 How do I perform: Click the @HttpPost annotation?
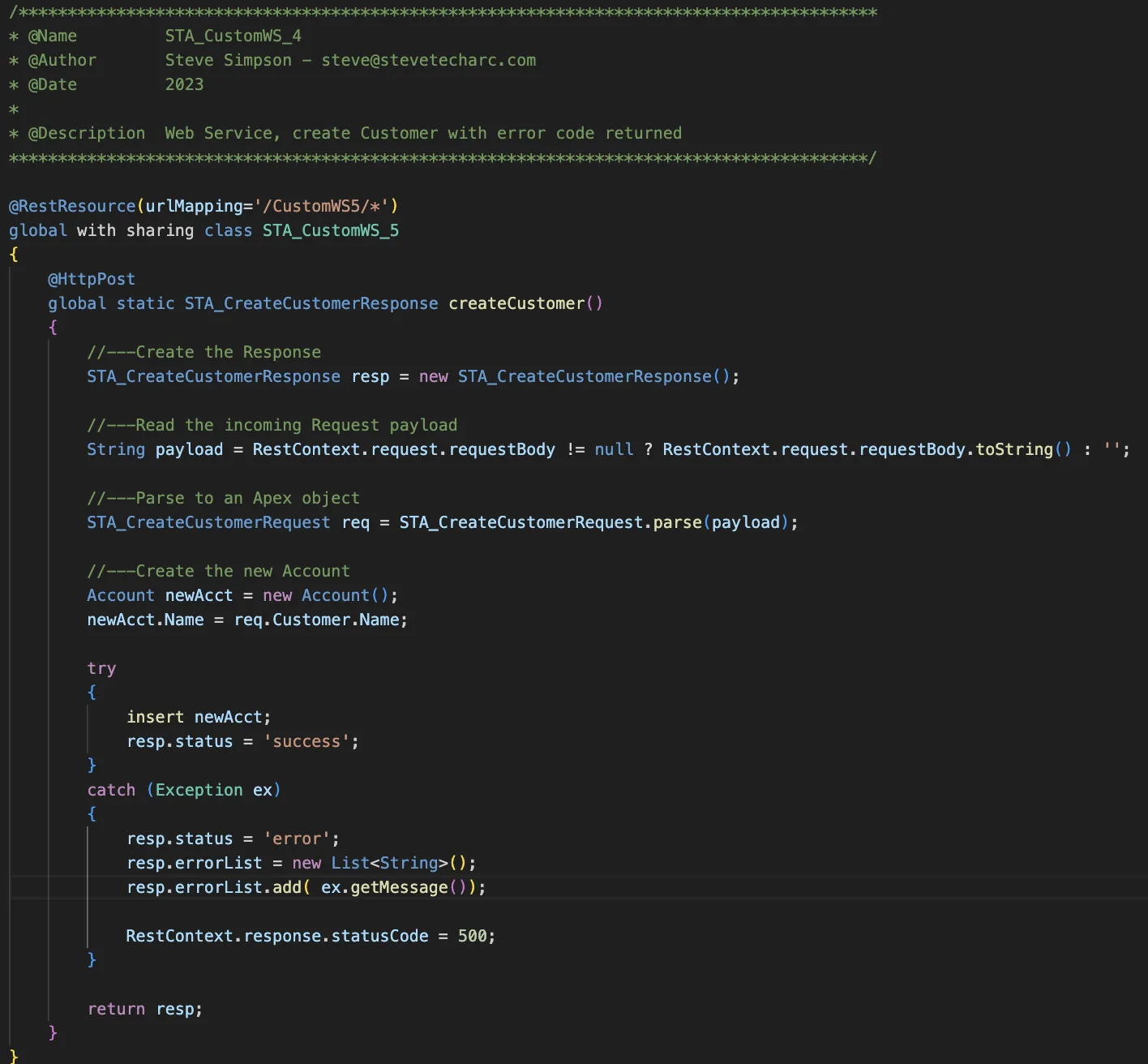(x=92, y=279)
